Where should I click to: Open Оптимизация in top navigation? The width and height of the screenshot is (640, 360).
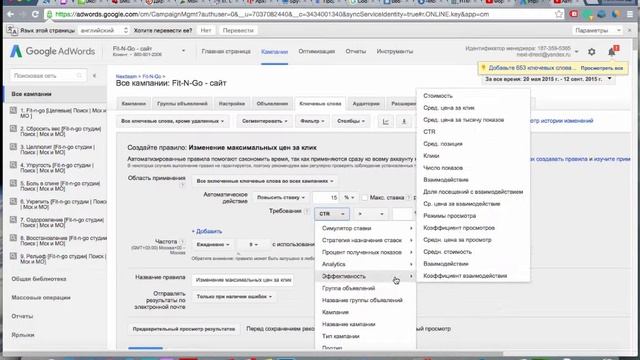tap(316, 52)
